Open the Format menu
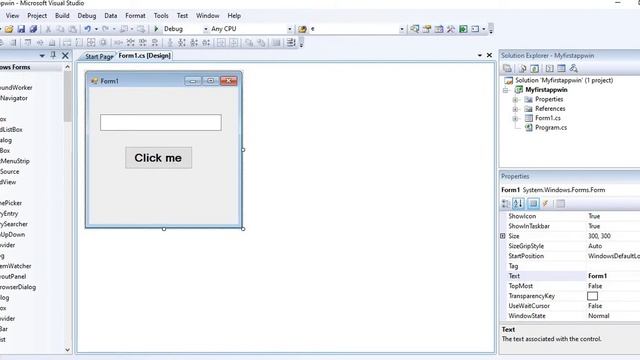Screen dimensions: 640x360 click(135, 16)
